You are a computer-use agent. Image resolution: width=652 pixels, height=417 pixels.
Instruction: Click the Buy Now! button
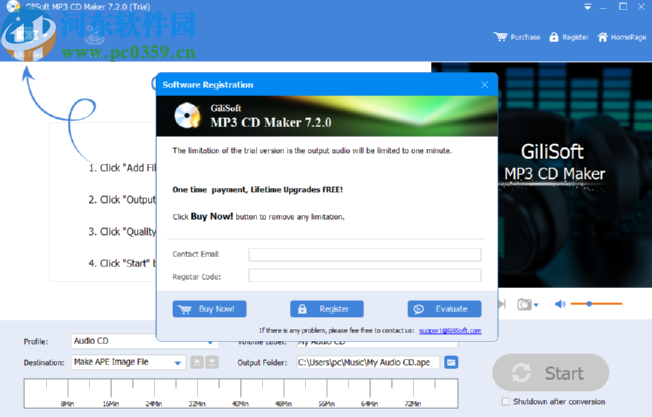click(209, 309)
